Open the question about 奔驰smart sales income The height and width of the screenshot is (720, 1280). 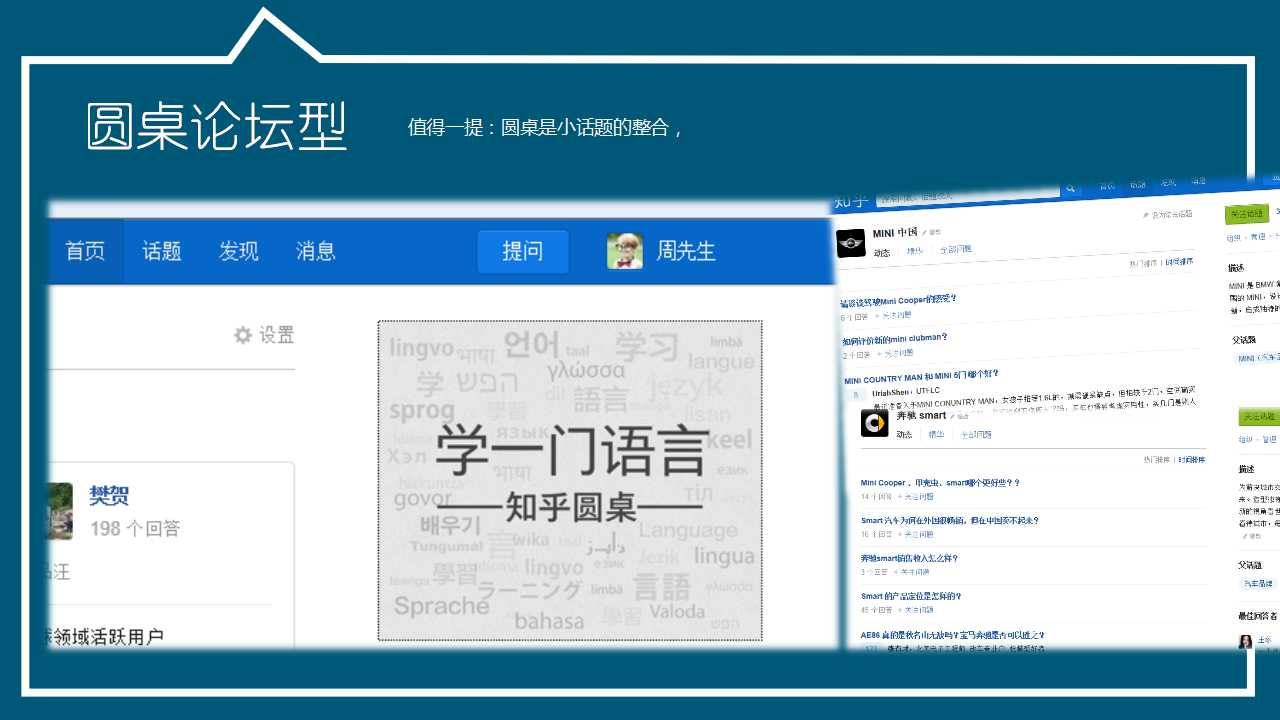click(910, 559)
